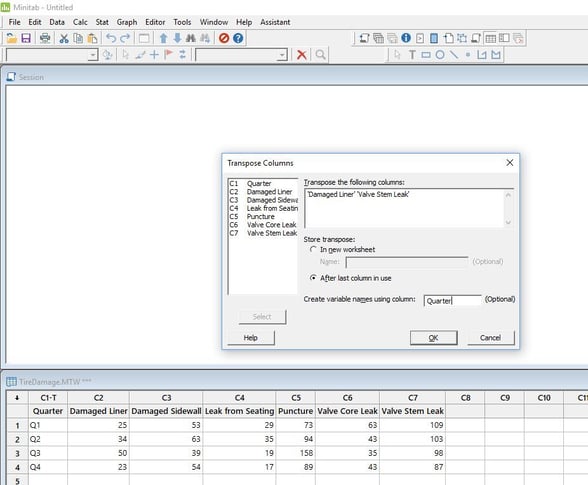
Task: Click the Redo arrow icon
Action: click(x=125, y=38)
